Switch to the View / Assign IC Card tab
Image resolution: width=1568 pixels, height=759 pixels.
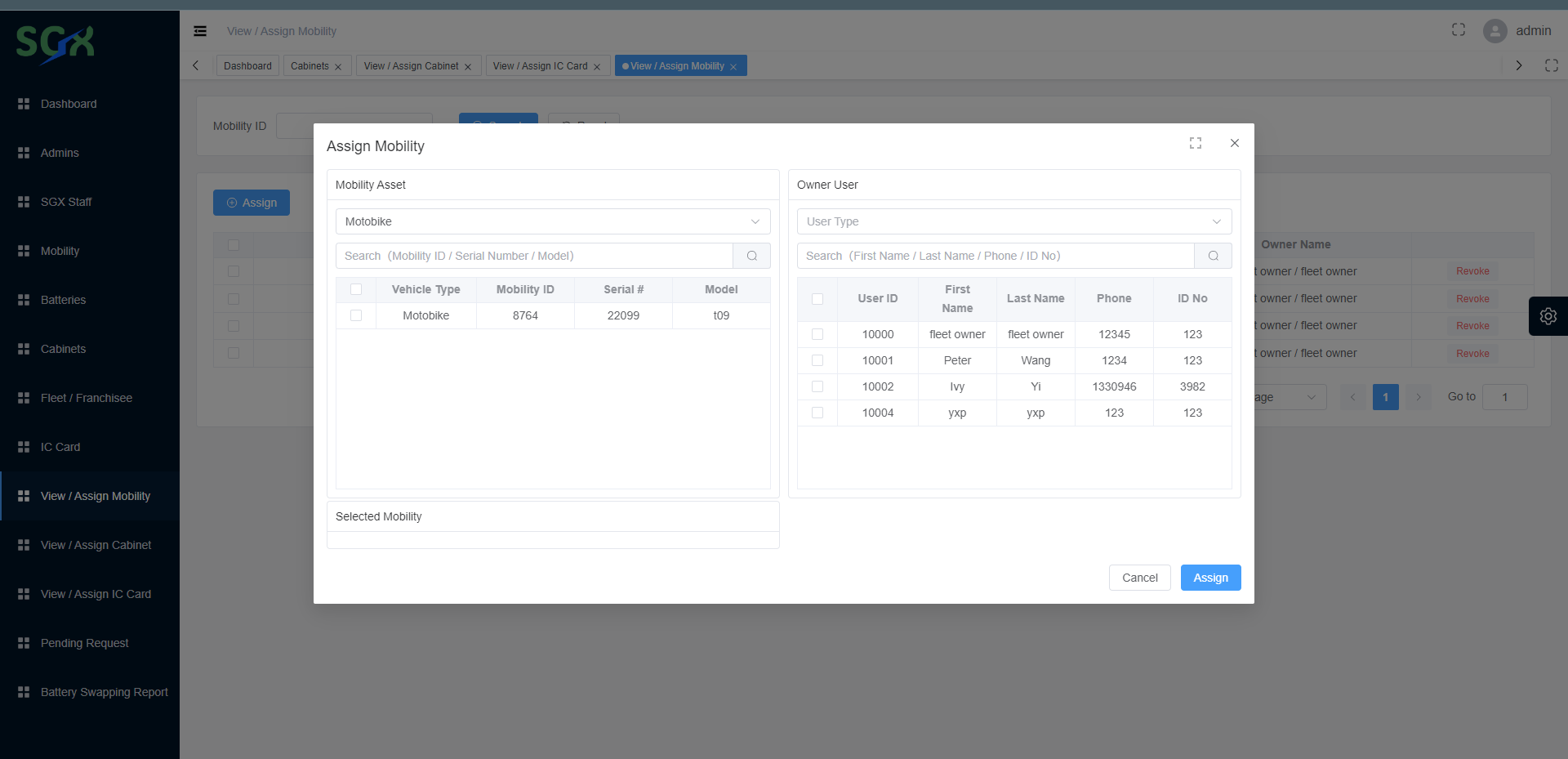(540, 66)
